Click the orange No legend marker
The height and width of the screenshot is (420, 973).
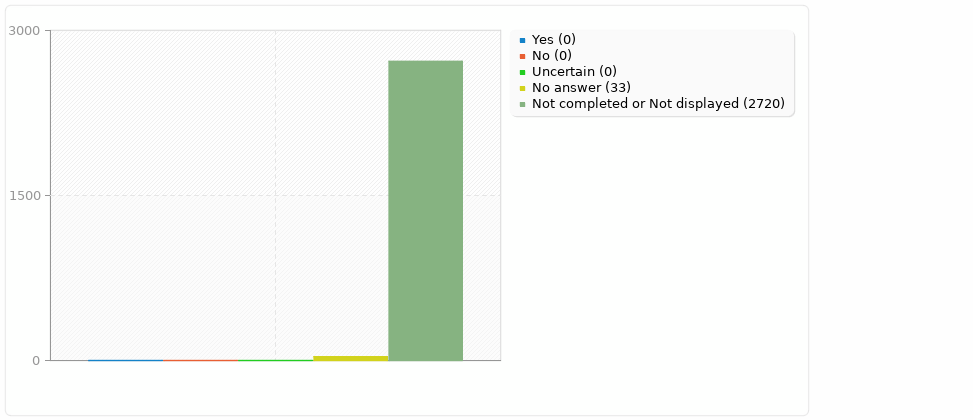(522, 56)
